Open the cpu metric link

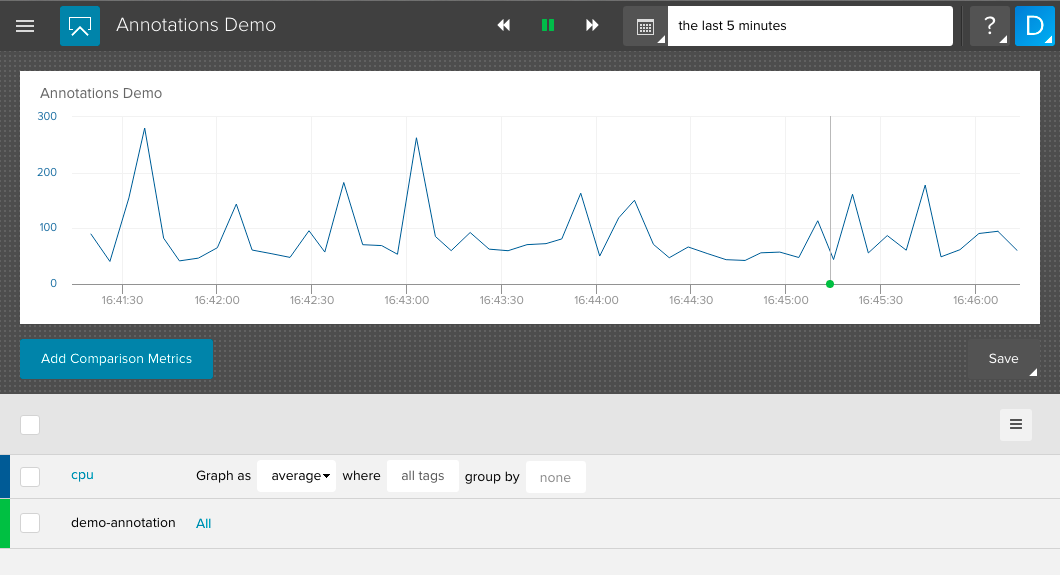[82, 475]
